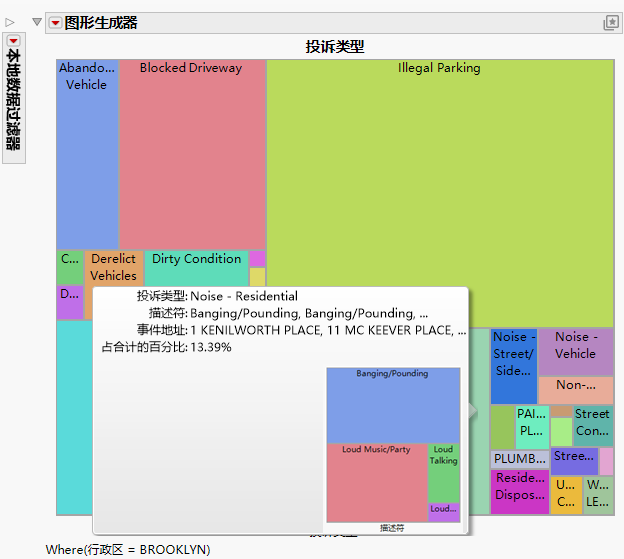Click the PAI... PL... tile

(x=532, y=427)
